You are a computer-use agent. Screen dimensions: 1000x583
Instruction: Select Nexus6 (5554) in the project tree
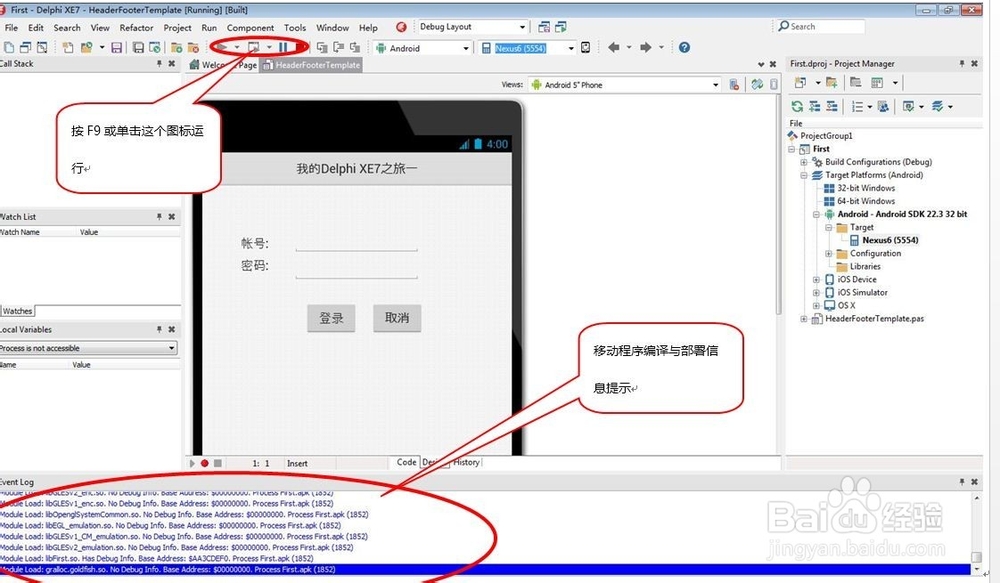890,240
